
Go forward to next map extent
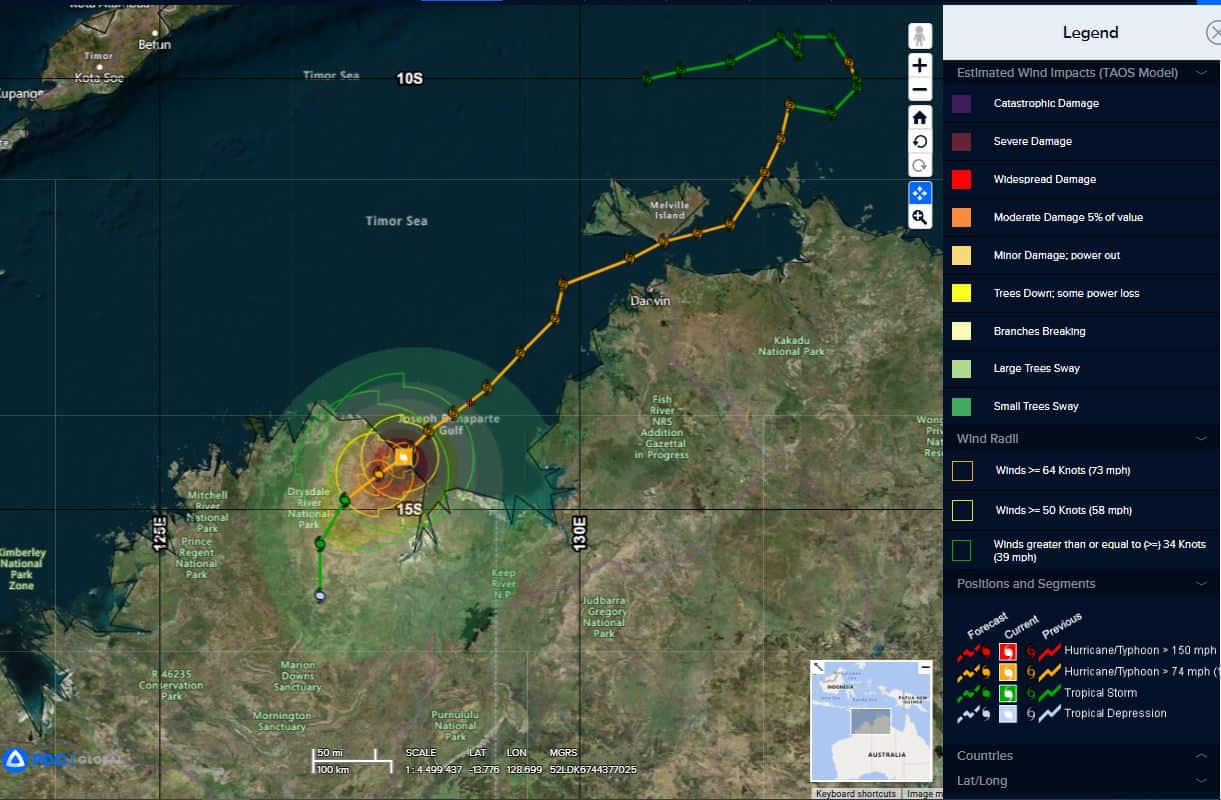pos(920,167)
